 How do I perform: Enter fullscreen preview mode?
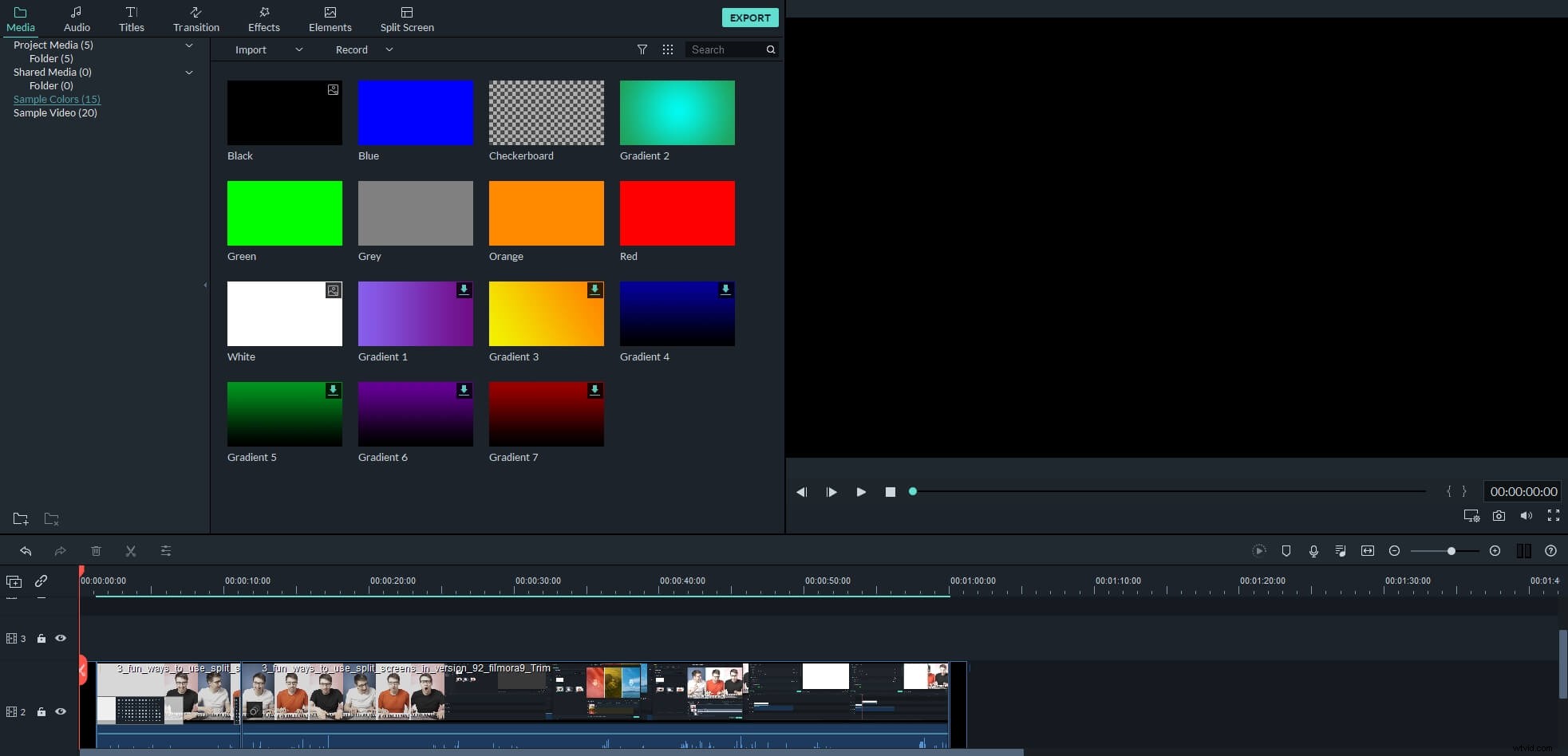1554,516
